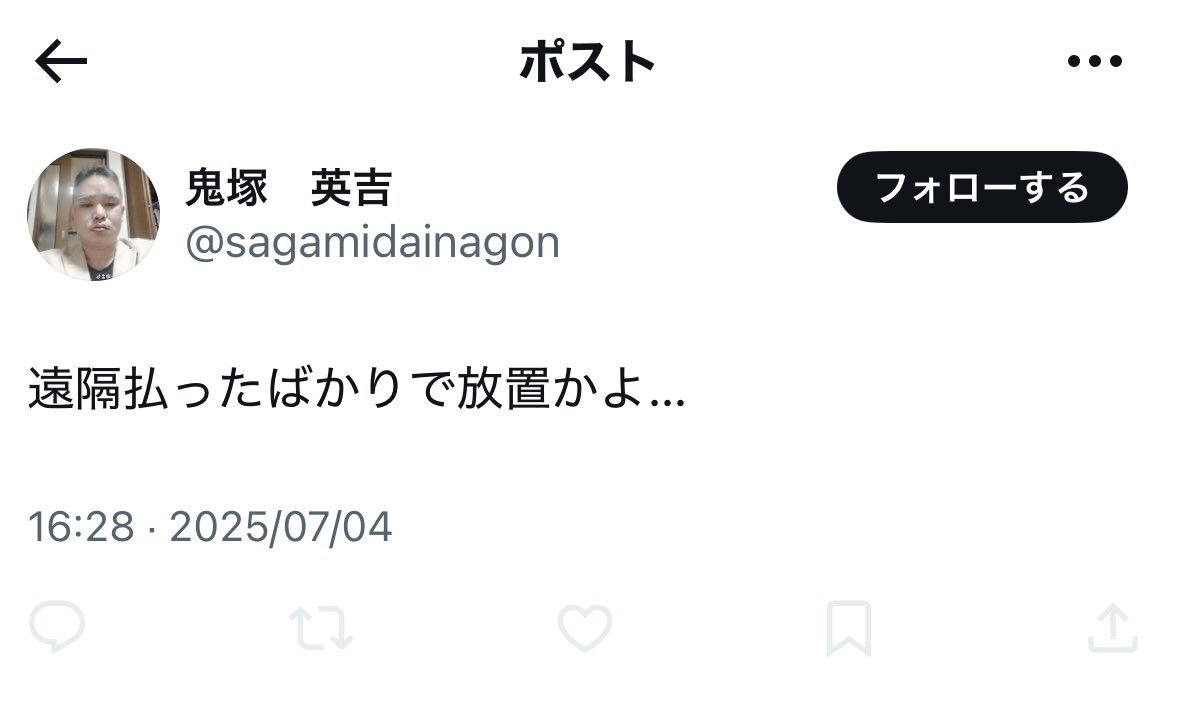
Task: Repost using the circular arrows icon
Action: tap(321, 628)
